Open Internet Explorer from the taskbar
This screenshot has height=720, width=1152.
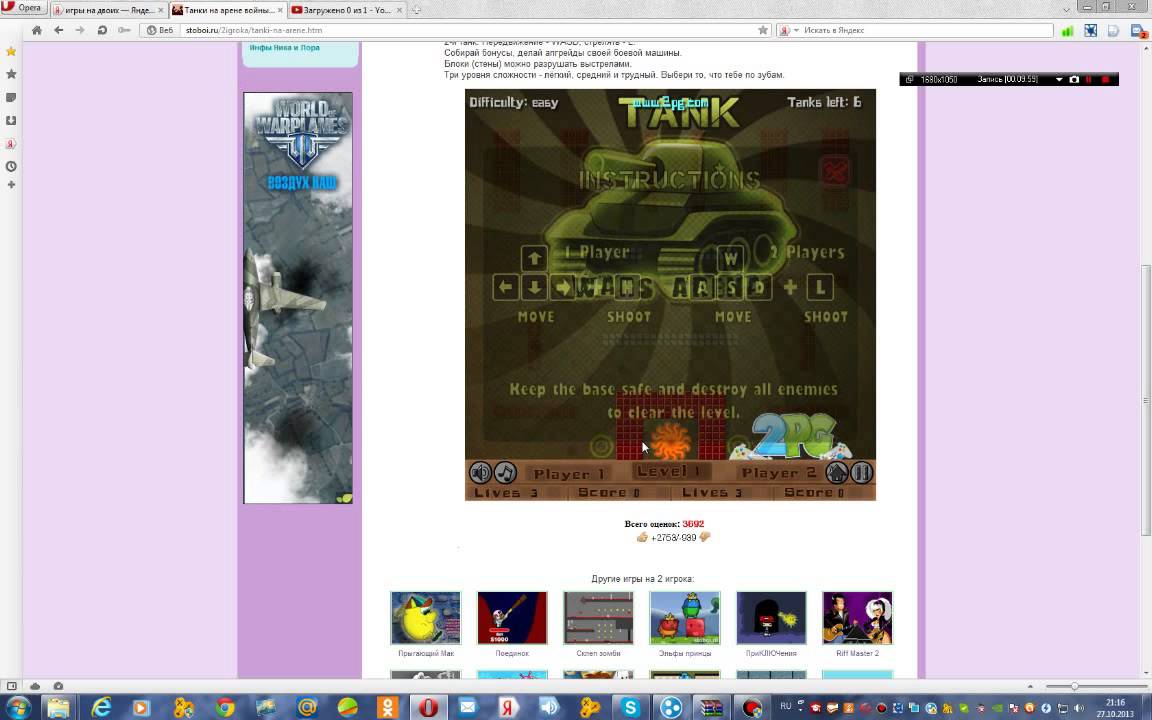coord(100,708)
